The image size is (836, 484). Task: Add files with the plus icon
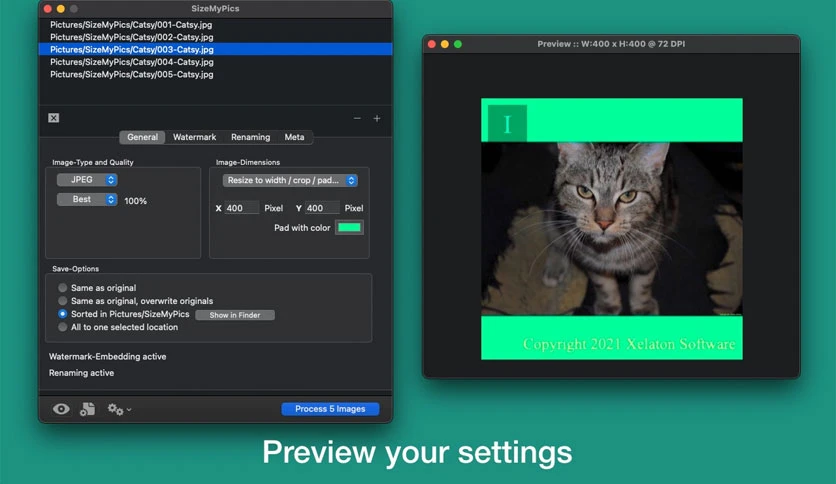click(x=377, y=118)
